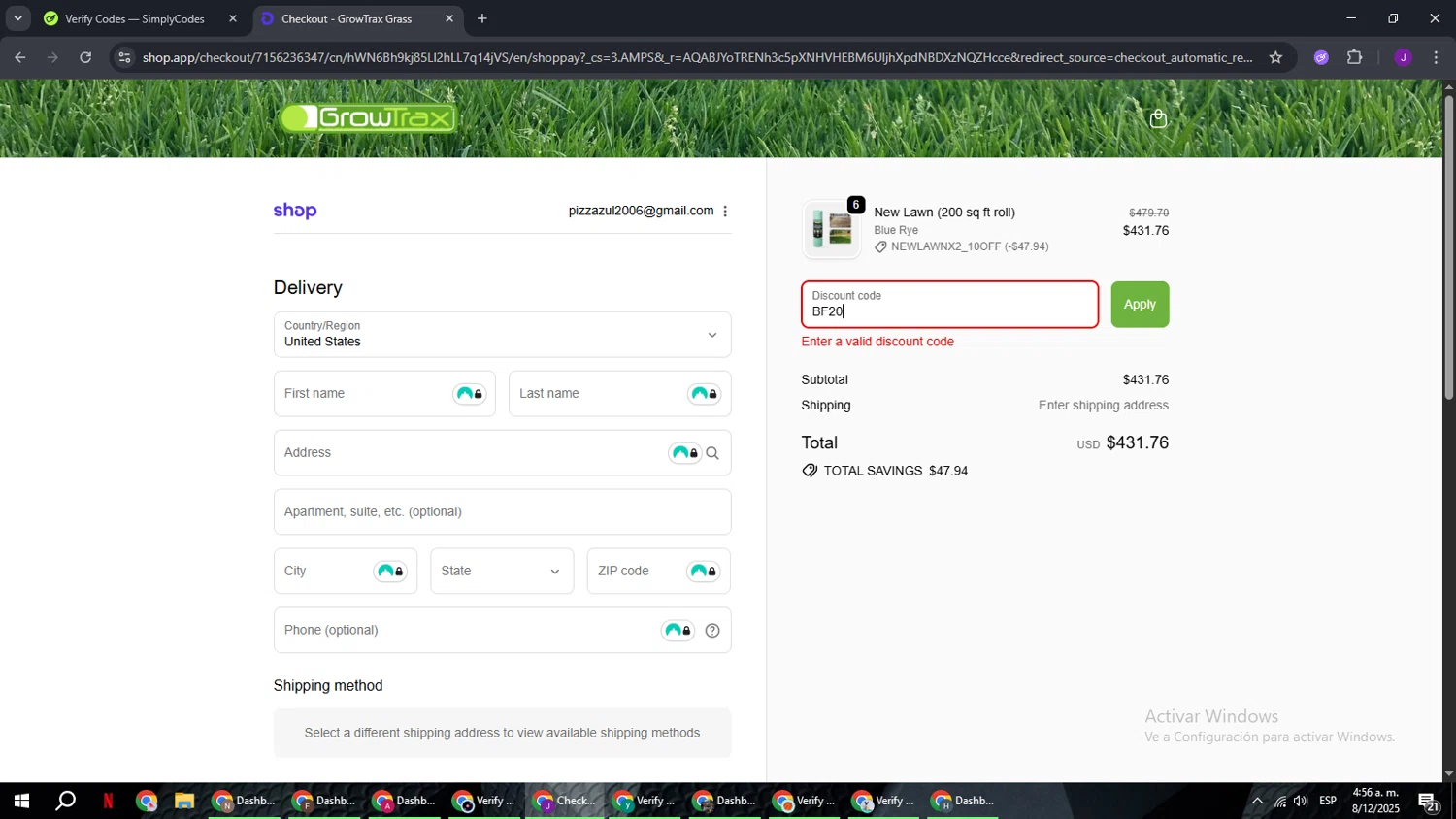
Task: Expand the Country/Region dropdown
Action: (502, 335)
